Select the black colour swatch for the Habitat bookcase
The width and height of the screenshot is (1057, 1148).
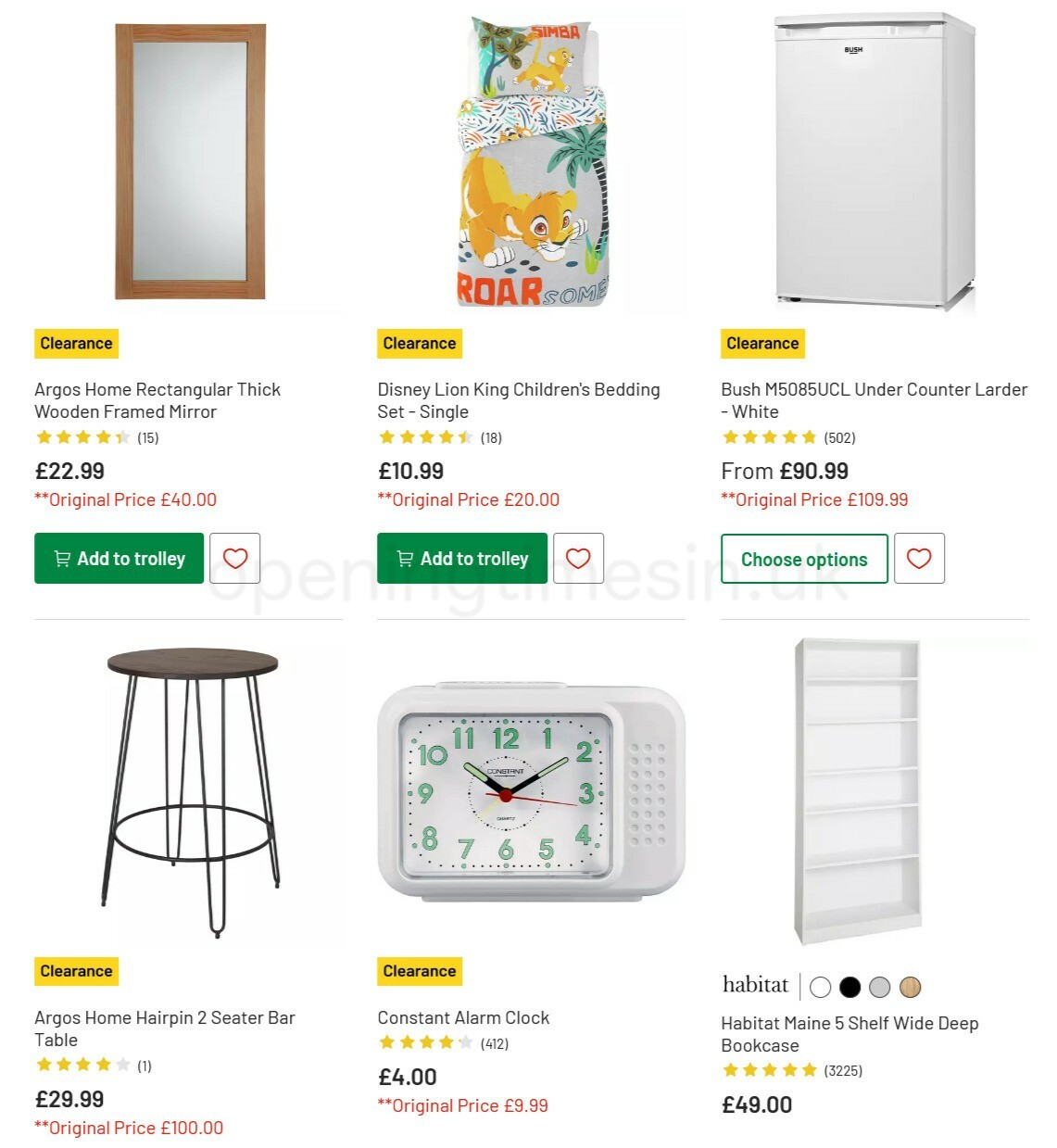coord(849,988)
